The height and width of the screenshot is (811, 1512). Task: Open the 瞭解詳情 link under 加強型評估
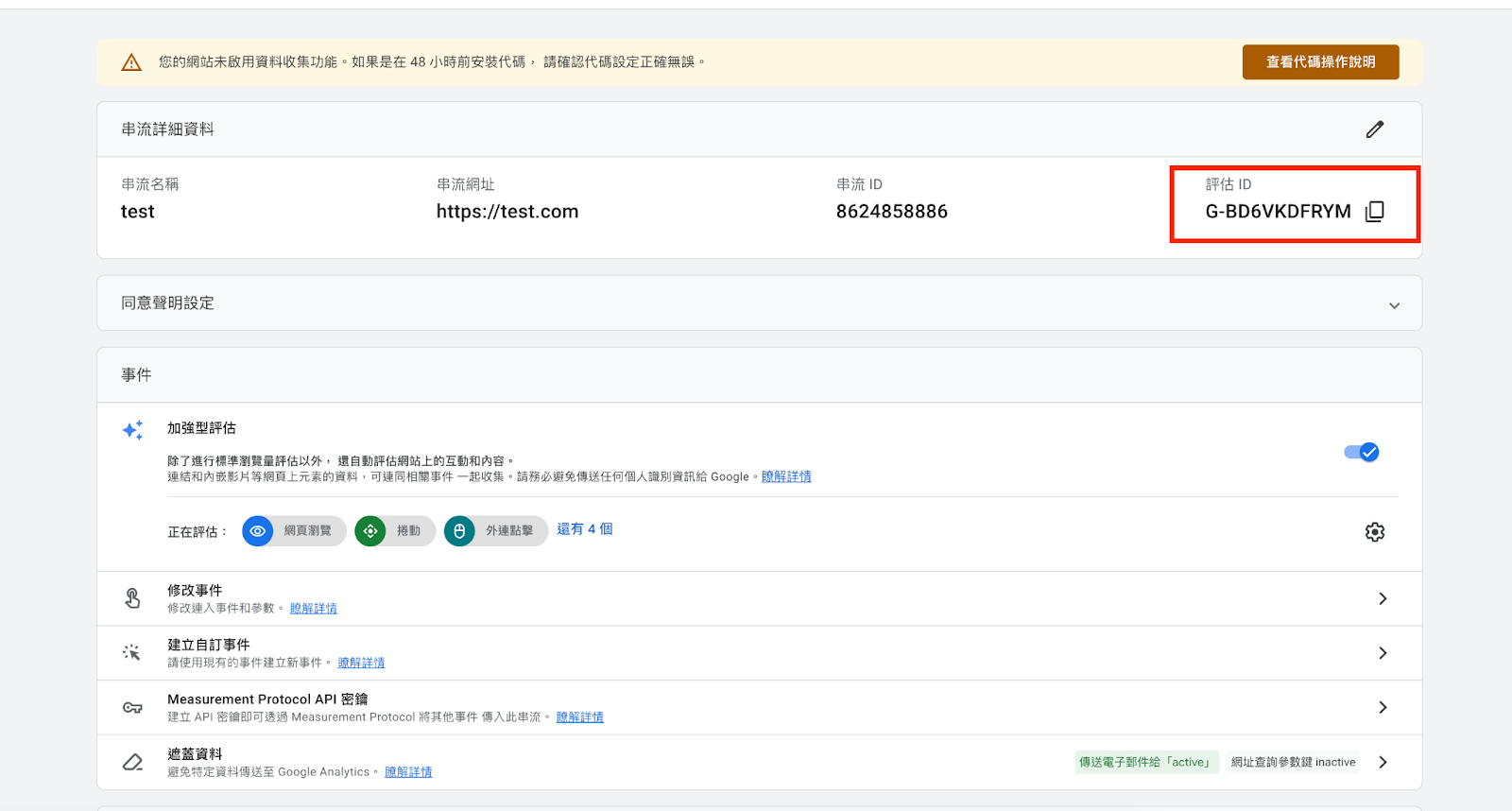(x=786, y=476)
